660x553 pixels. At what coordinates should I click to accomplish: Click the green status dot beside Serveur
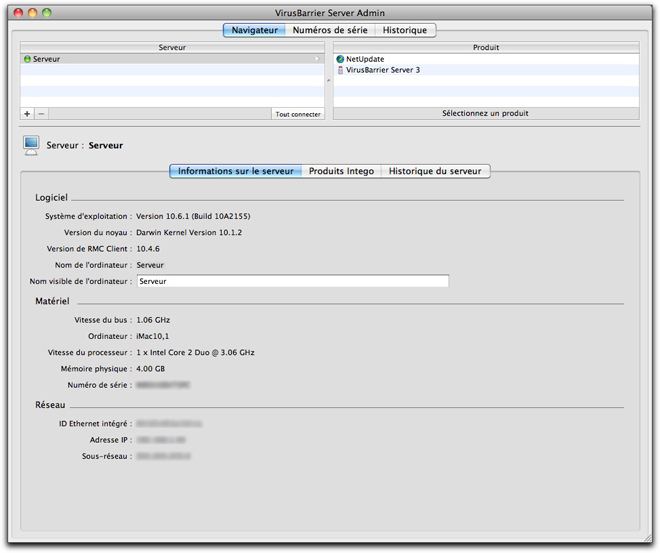point(27,59)
